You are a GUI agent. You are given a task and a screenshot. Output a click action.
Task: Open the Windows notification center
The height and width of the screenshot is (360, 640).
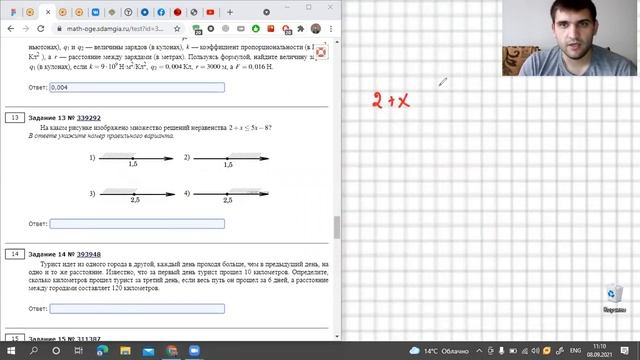click(624, 351)
